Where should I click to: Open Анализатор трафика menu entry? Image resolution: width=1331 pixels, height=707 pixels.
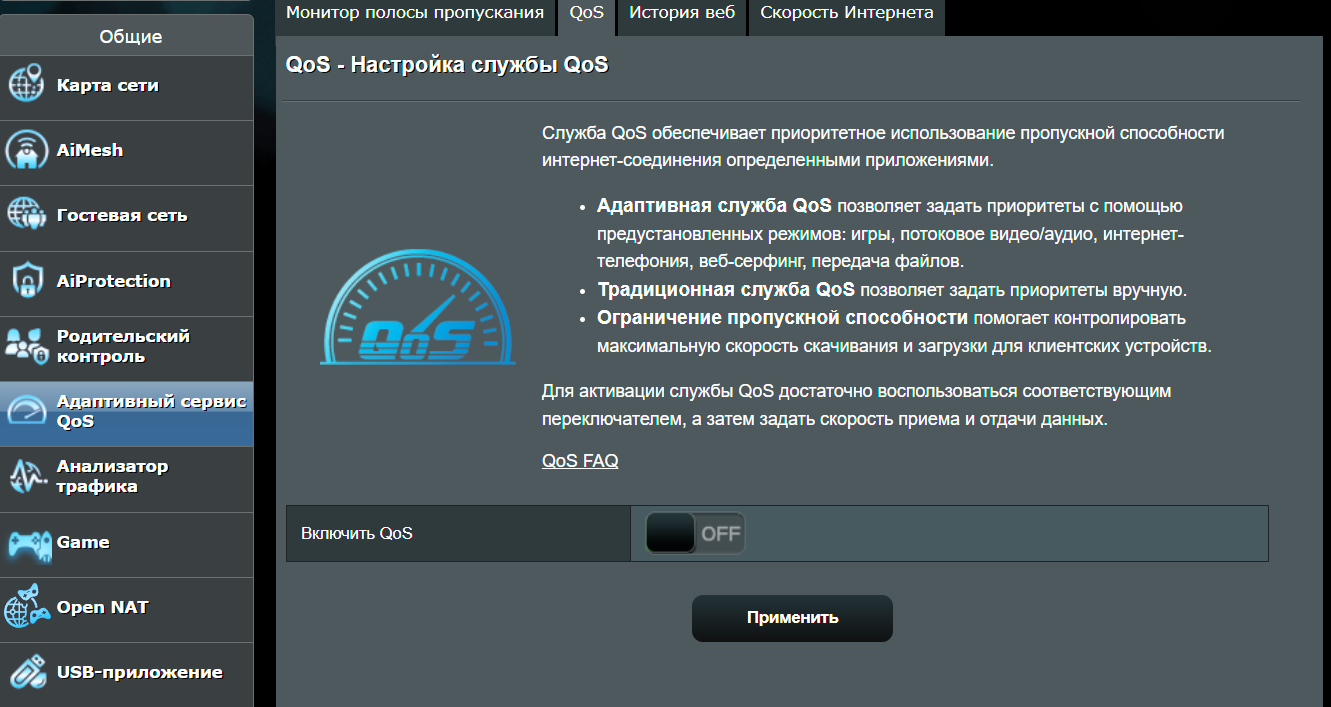click(127, 477)
